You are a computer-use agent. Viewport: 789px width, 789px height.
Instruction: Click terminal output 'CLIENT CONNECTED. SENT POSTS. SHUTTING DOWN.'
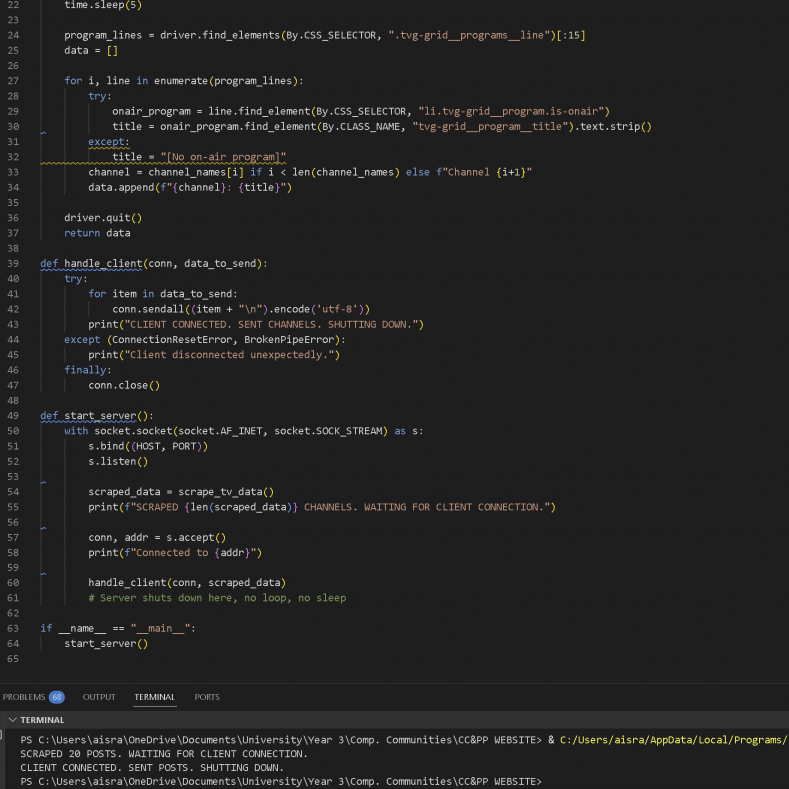(152, 768)
